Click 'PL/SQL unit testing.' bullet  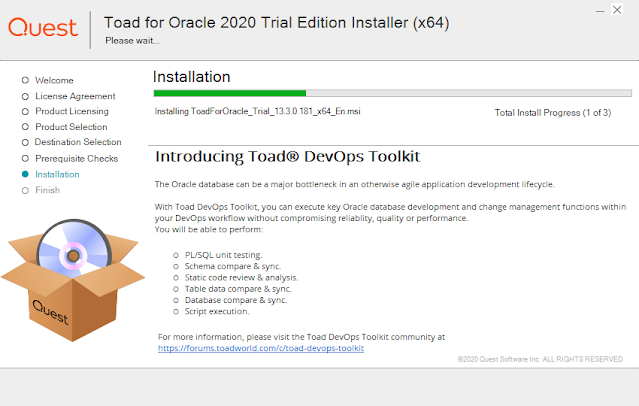[x=223, y=255]
